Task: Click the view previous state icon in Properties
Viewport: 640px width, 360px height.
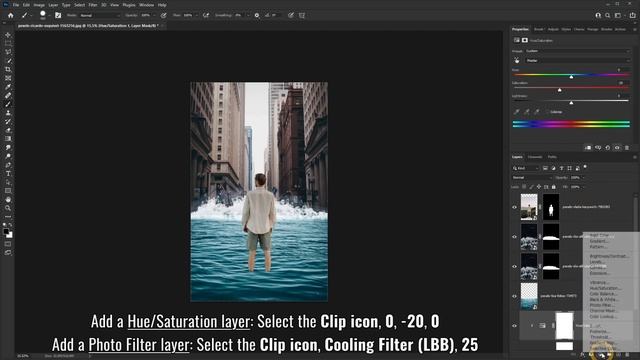Action: coord(598,148)
